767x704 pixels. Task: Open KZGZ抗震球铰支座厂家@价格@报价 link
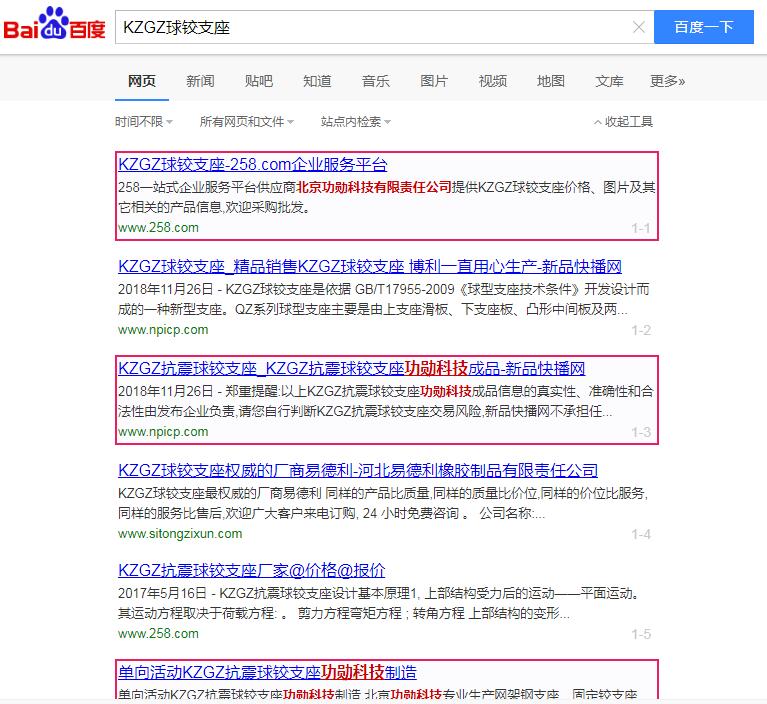click(251, 571)
